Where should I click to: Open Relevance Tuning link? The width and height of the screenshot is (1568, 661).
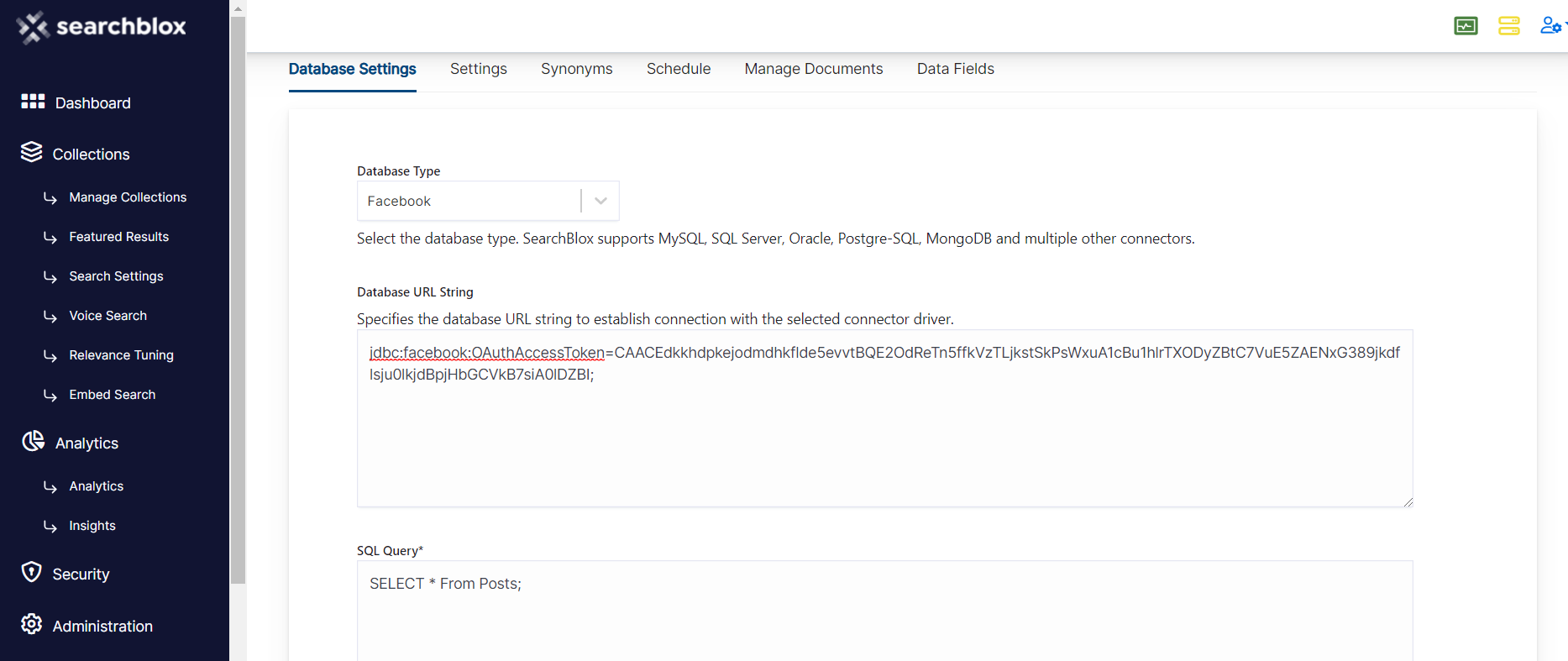(122, 355)
